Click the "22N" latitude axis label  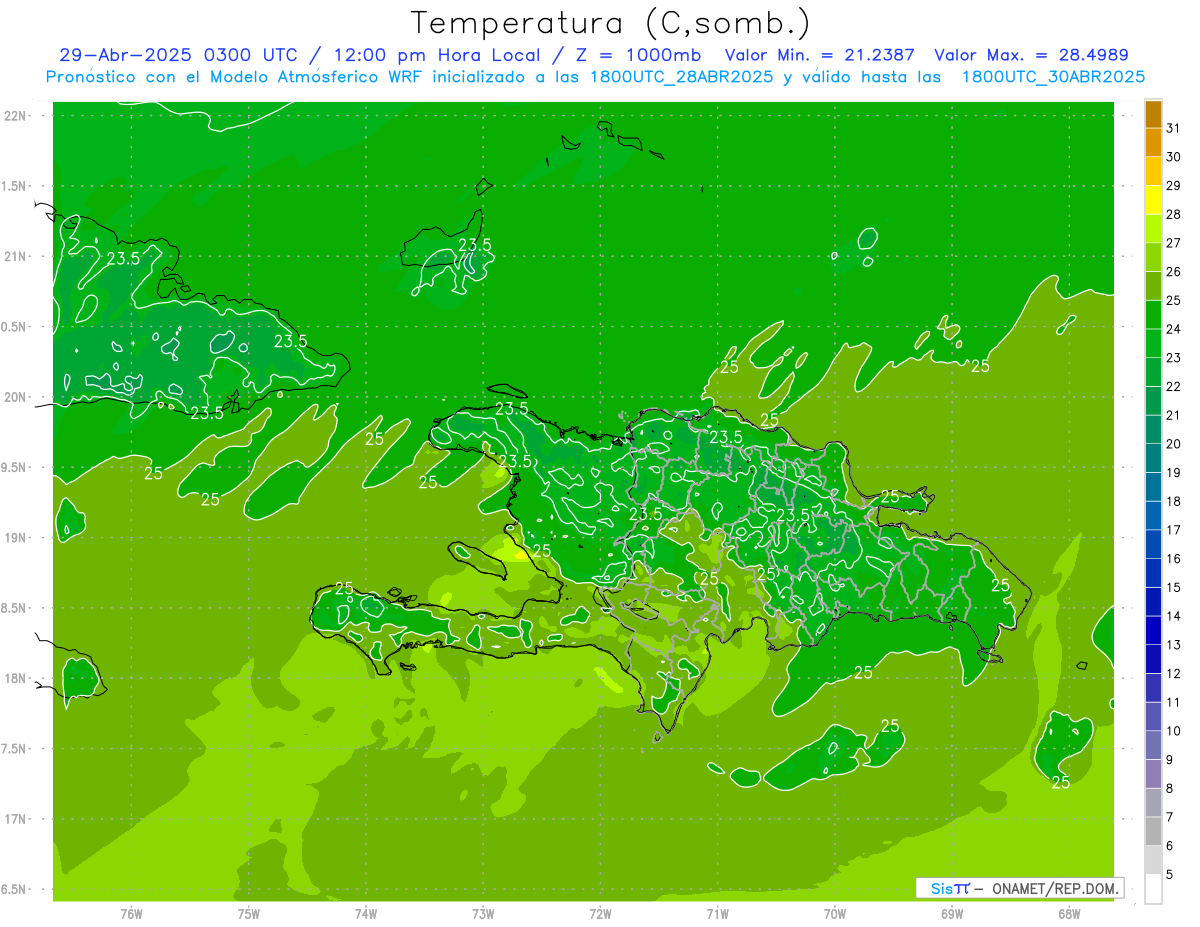click(x=14, y=115)
